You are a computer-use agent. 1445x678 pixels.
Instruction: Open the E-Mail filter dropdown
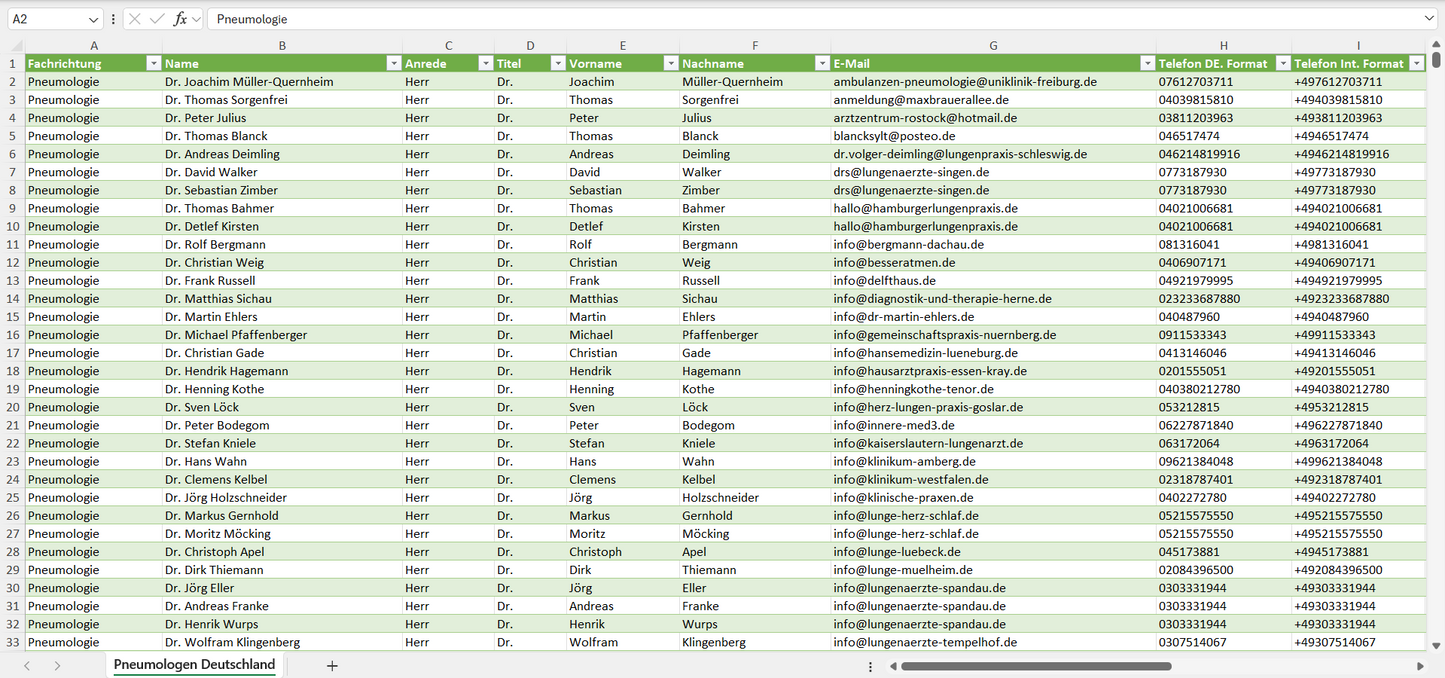coord(1147,63)
